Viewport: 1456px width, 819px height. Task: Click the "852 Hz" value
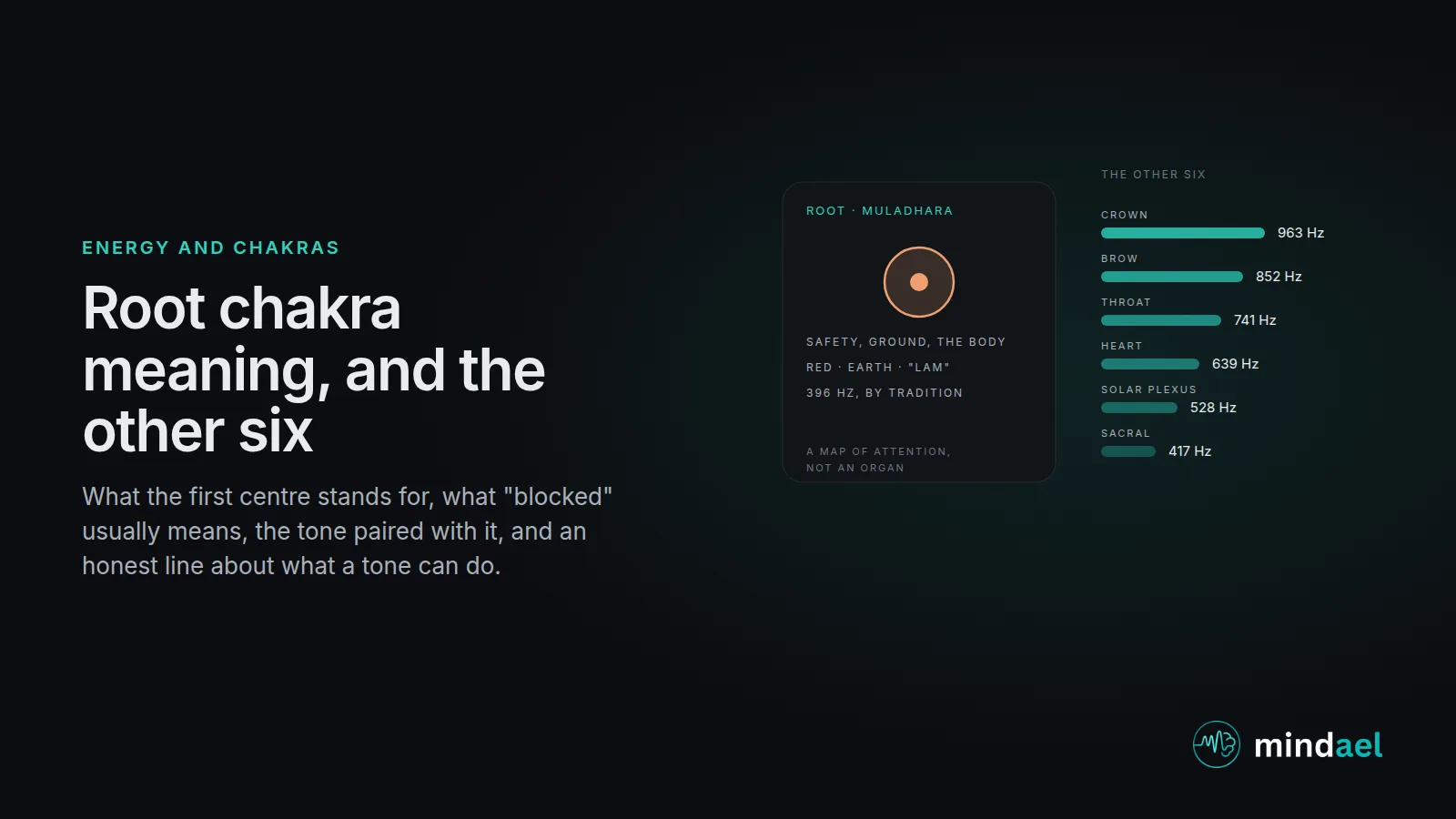(x=1279, y=277)
